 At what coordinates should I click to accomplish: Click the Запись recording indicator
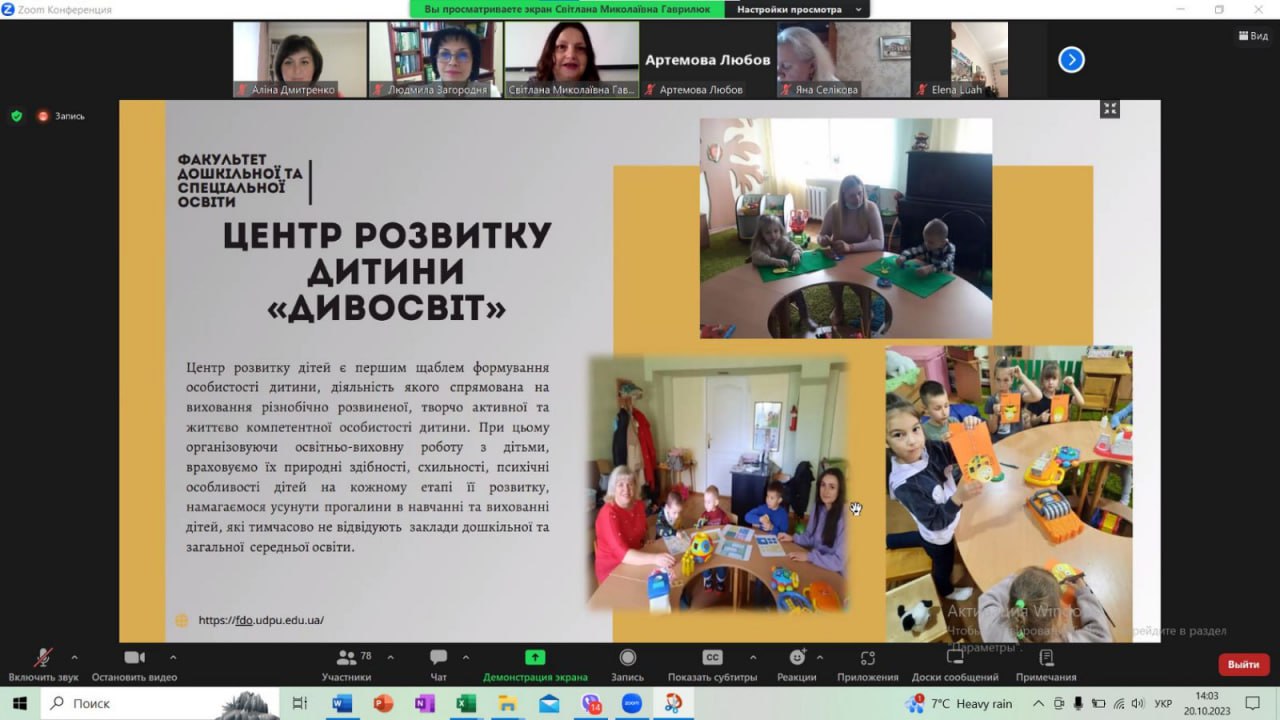click(x=61, y=116)
